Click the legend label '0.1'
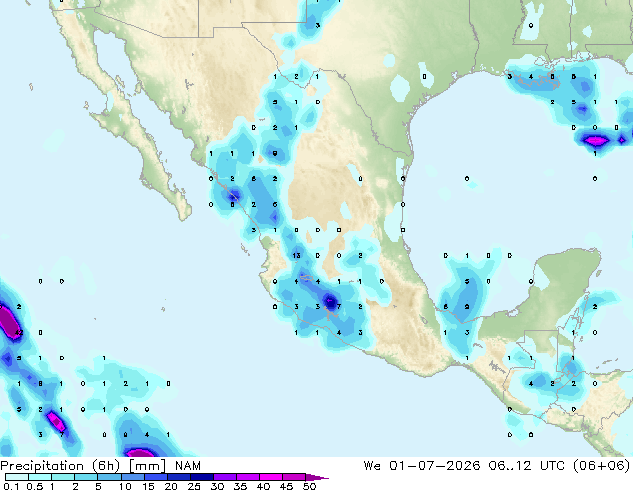634x490 pixels. [x=11, y=486]
